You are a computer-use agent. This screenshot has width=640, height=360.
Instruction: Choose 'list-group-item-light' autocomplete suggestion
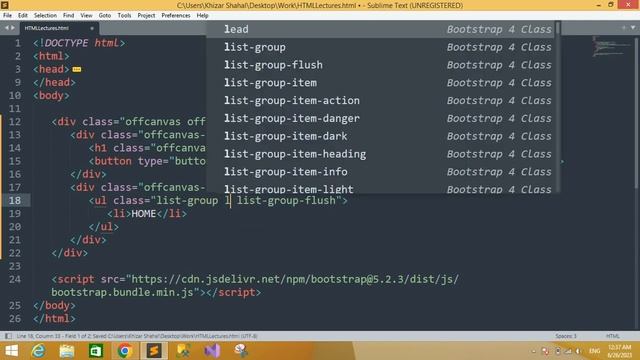coord(380,188)
